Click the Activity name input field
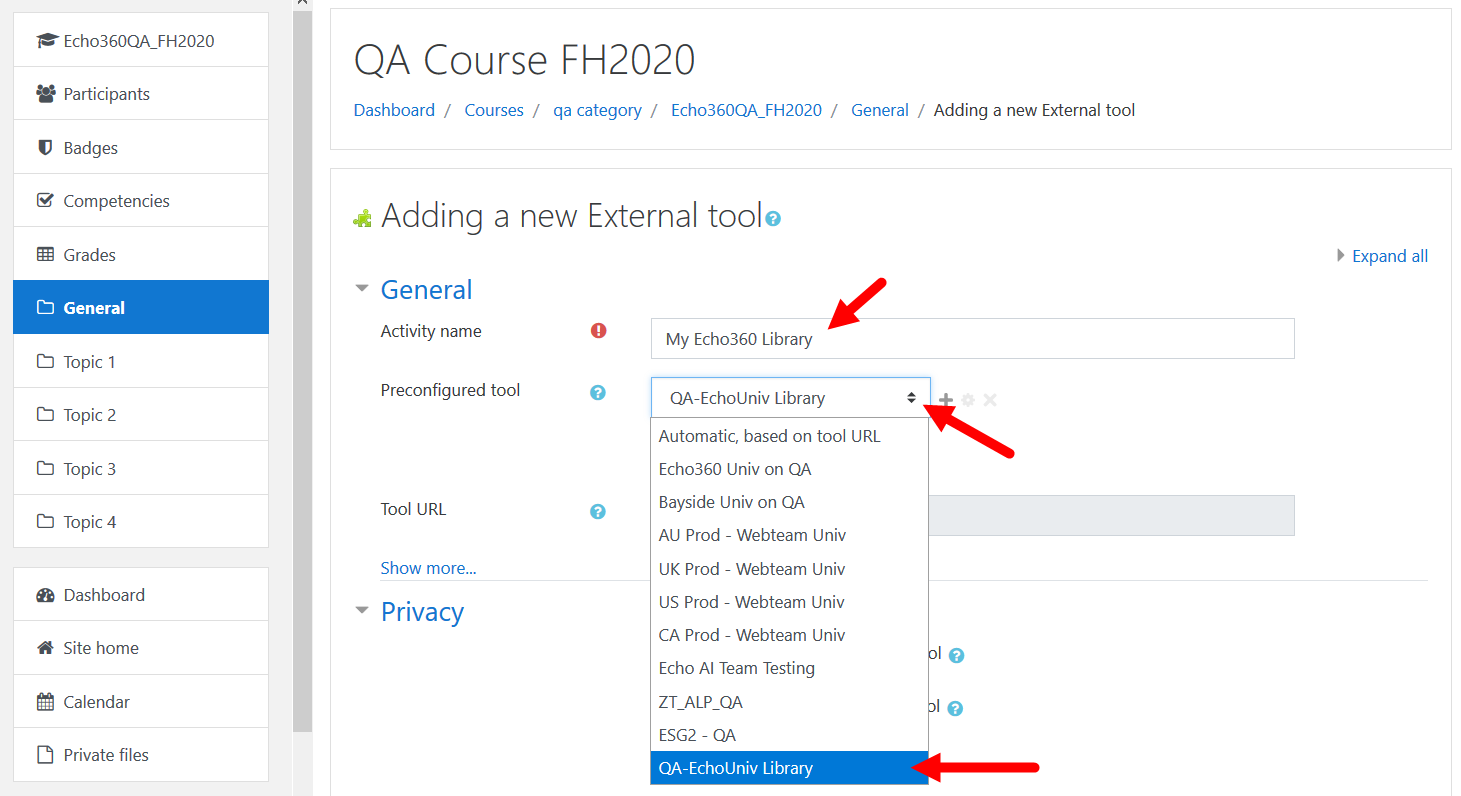This screenshot has width=1461, height=796. pos(972,339)
